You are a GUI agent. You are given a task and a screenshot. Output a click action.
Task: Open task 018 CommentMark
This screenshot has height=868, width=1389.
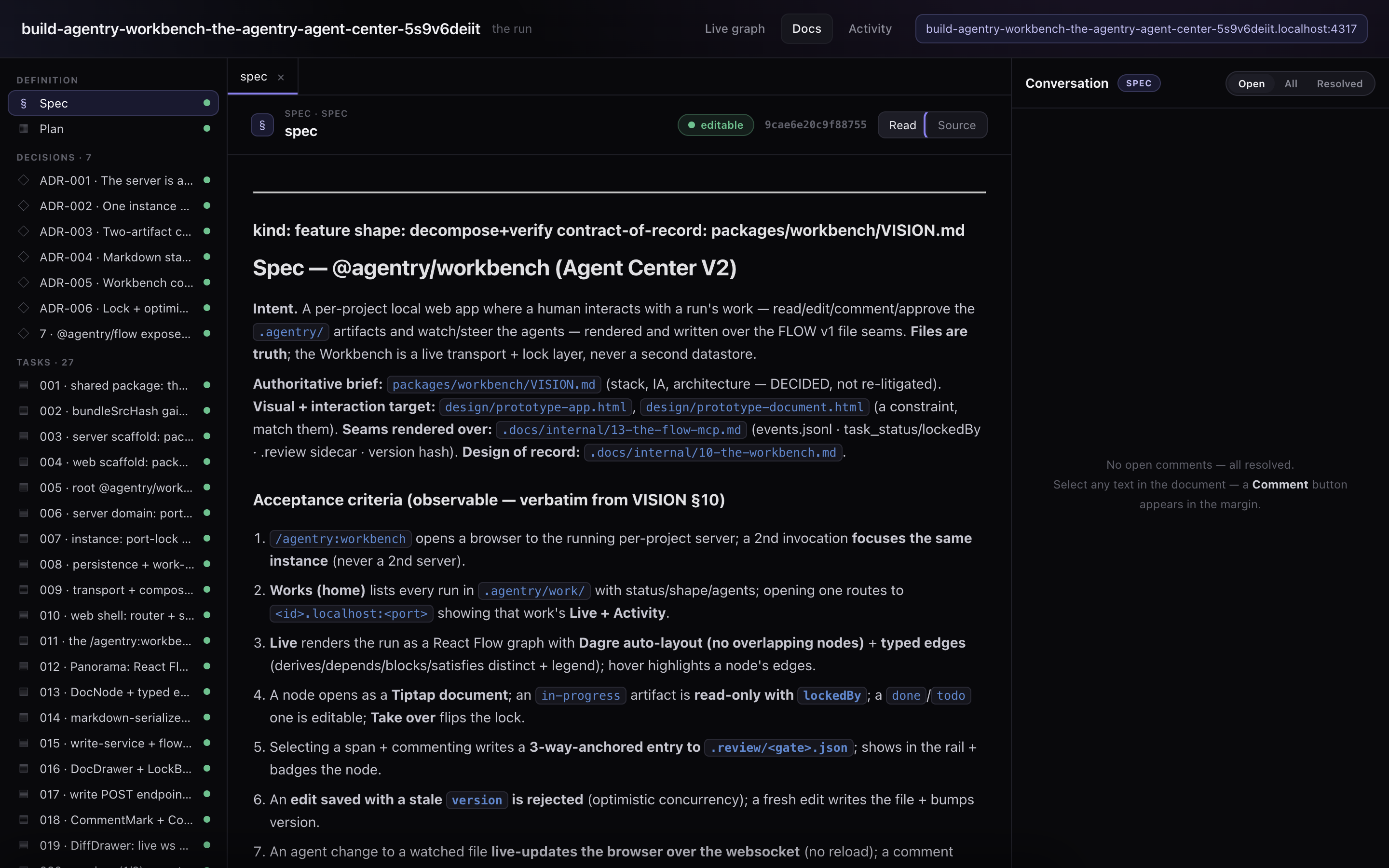pos(113,820)
